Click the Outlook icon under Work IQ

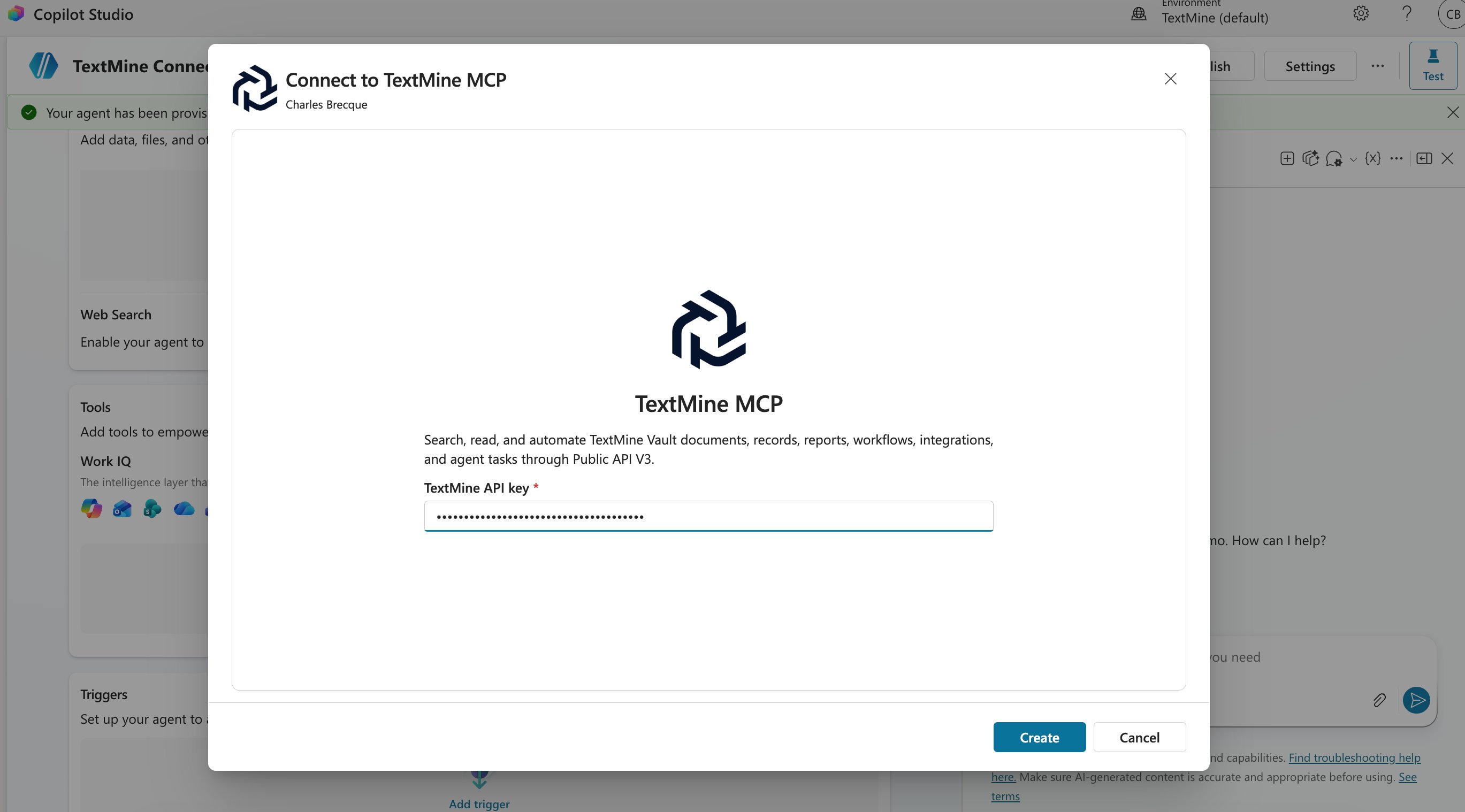(x=121, y=508)
